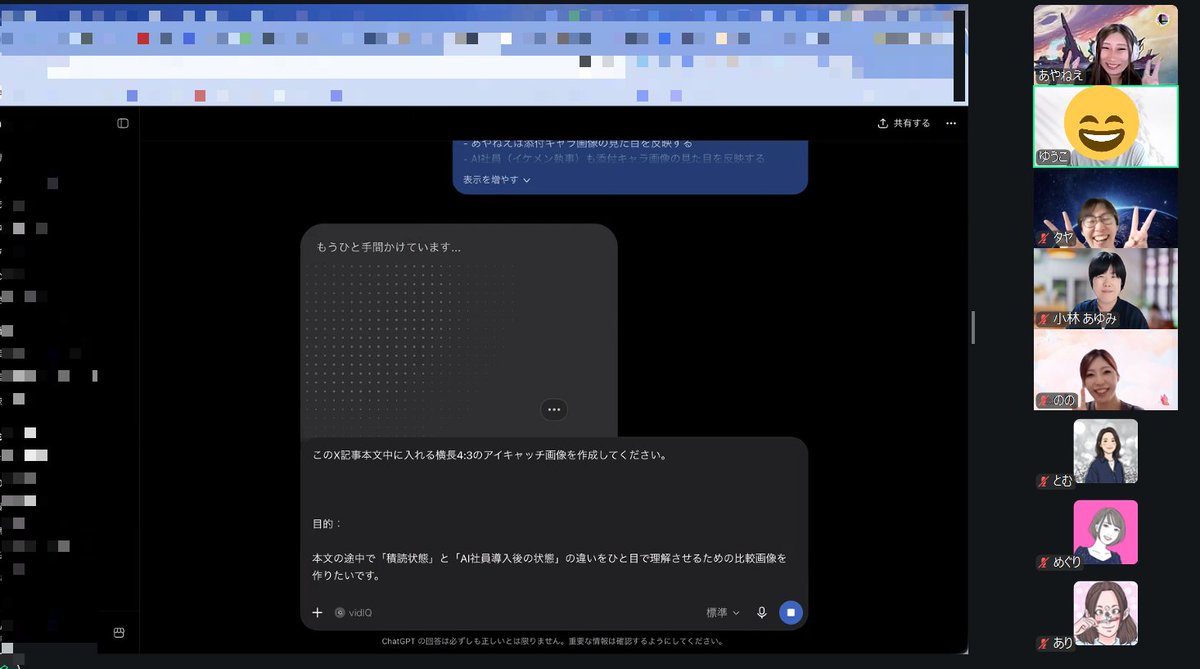
Task: Click the microphone dictation icon
Action: [x=762, y=612]
